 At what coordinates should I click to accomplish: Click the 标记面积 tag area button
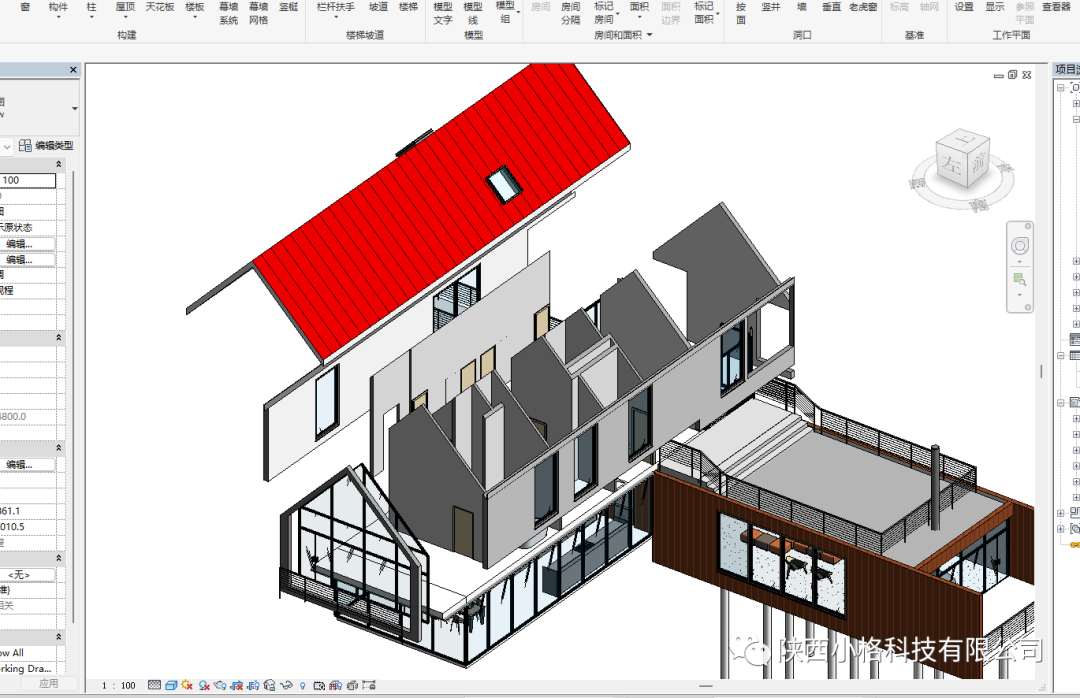point(704,13)
